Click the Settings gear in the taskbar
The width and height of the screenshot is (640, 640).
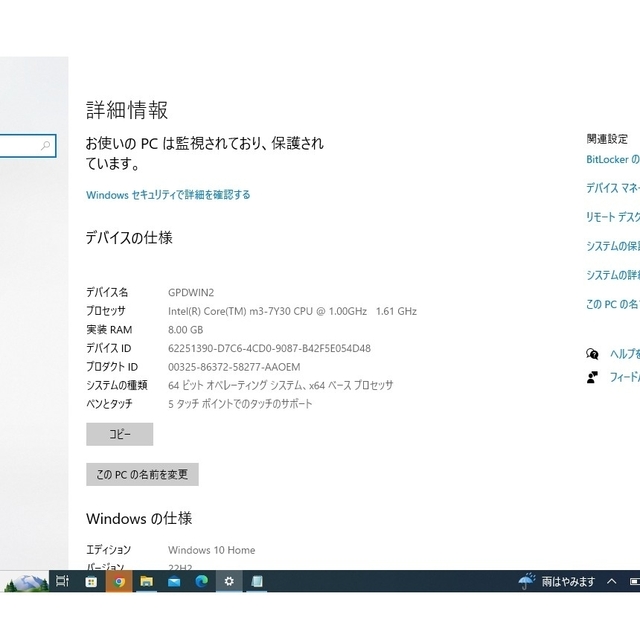(x=229, y=581)
